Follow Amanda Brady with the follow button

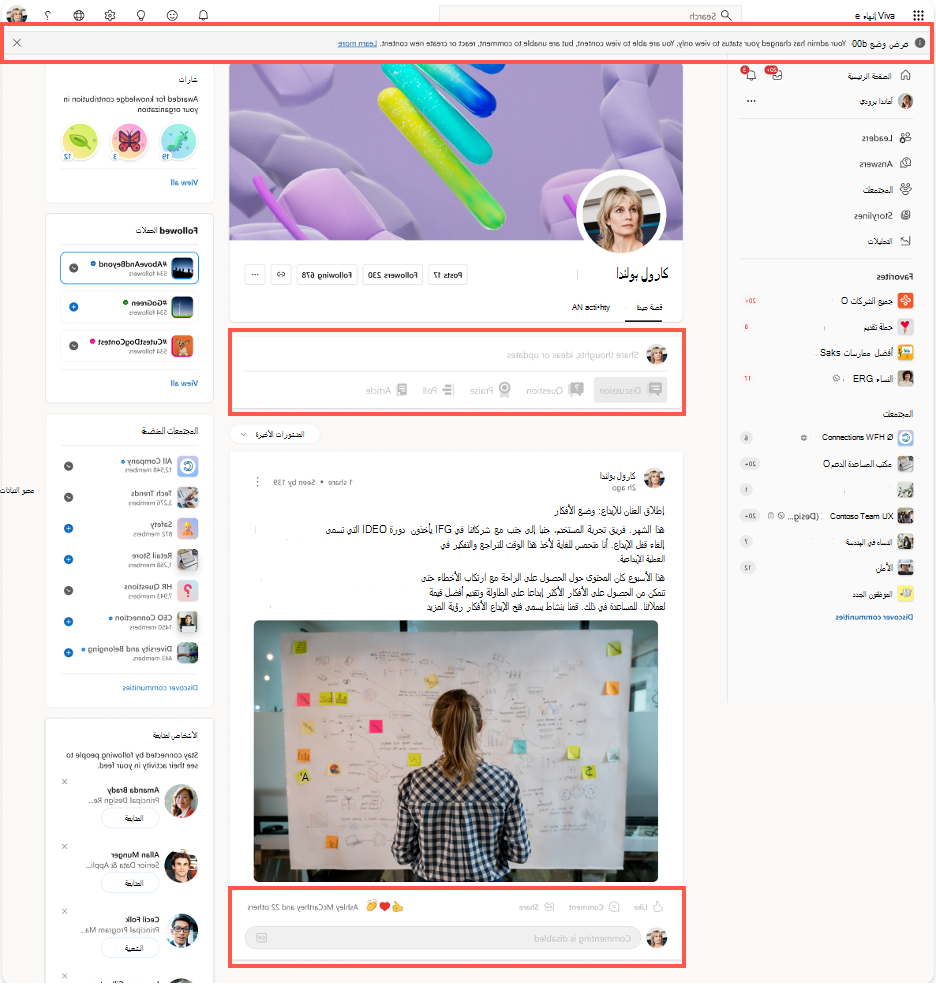[x=130, y=818]
